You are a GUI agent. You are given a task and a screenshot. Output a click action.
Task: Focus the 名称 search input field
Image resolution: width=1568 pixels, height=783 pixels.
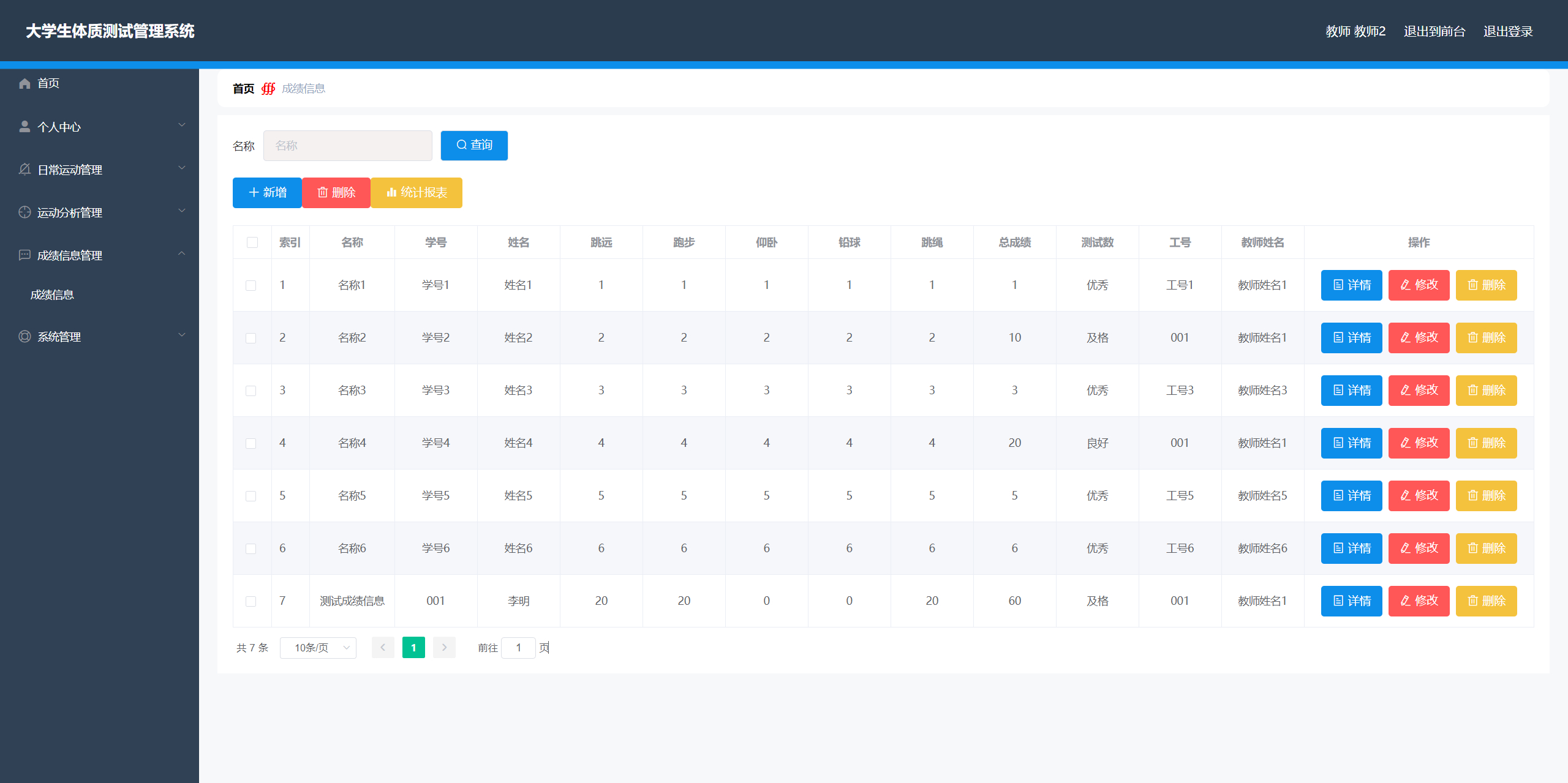tap(348, 146)
